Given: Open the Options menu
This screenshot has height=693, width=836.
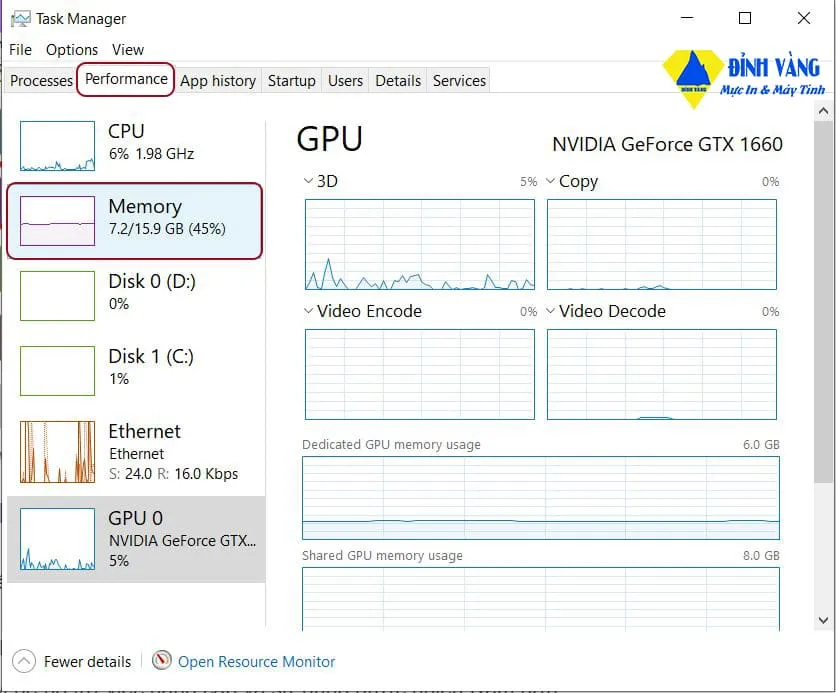Looking at the screenshot, I should tap(72, 49).
